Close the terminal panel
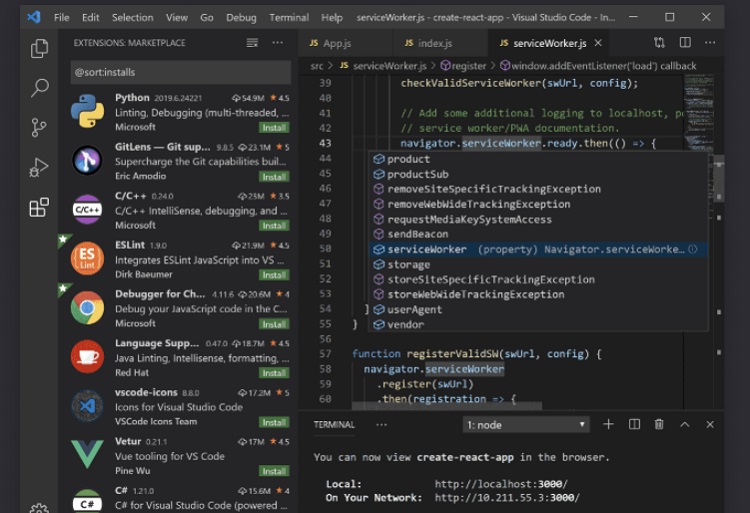Viewport: 750px width, 513px height. (x=710, y=424)
